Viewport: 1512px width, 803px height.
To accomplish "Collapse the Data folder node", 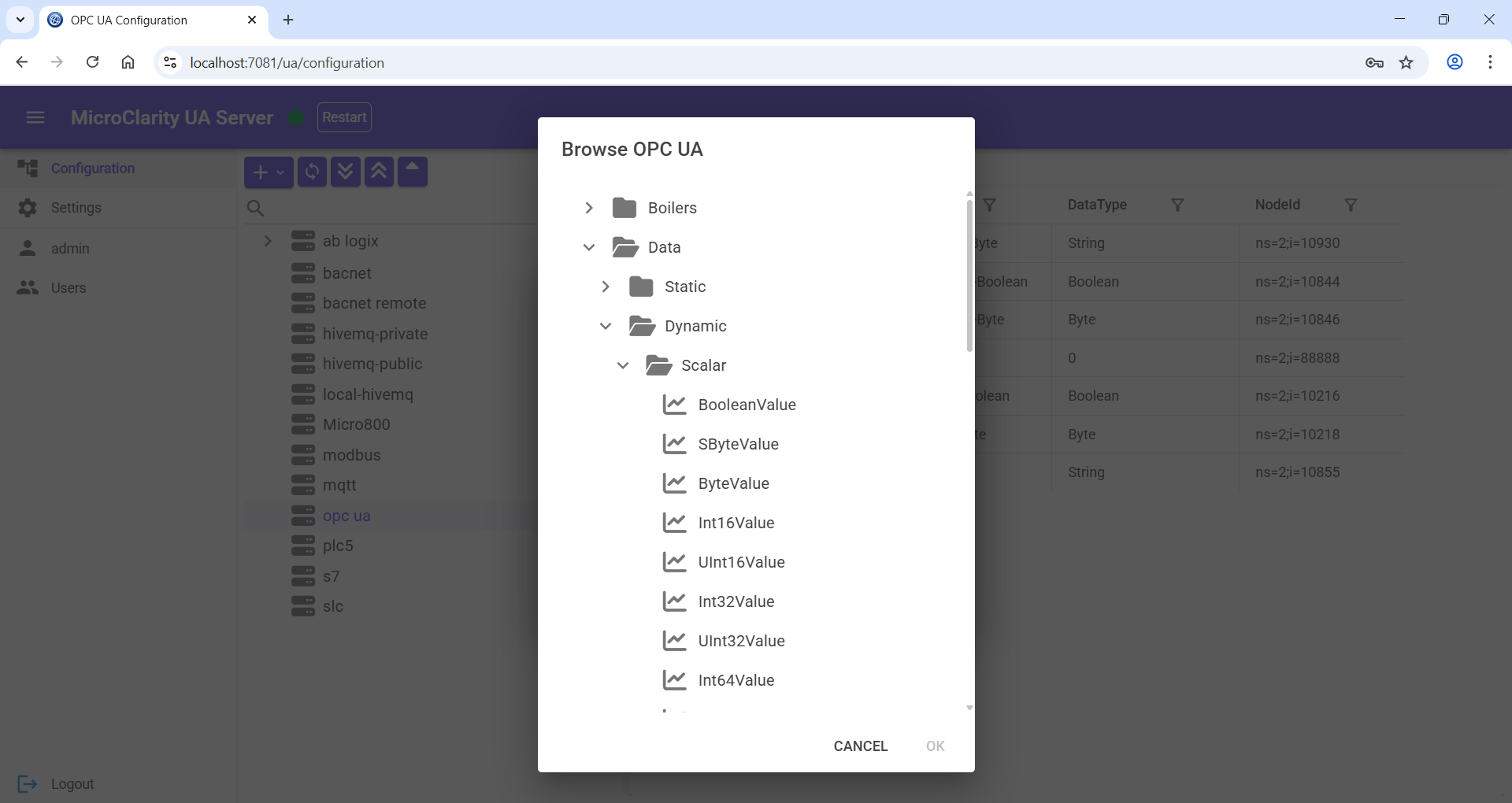I will click(589, 247).
